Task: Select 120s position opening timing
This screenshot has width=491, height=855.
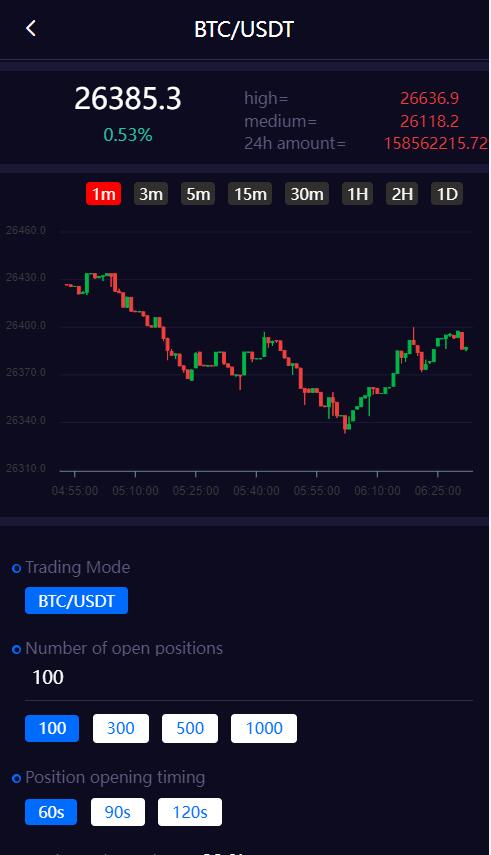Action: 190,812
